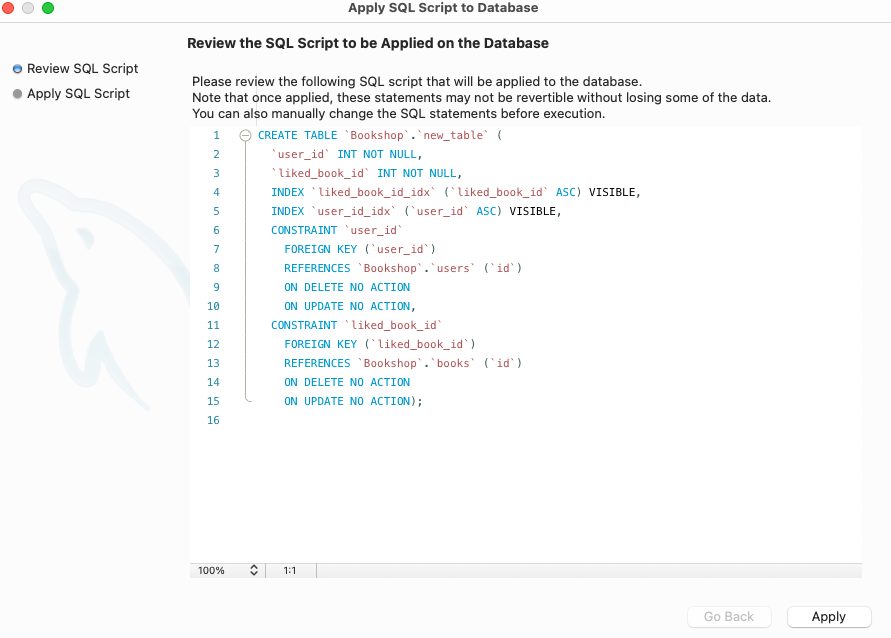Click the green zoom window button
The height and width of the screenshot is (638, 891).
click(48, 8)
